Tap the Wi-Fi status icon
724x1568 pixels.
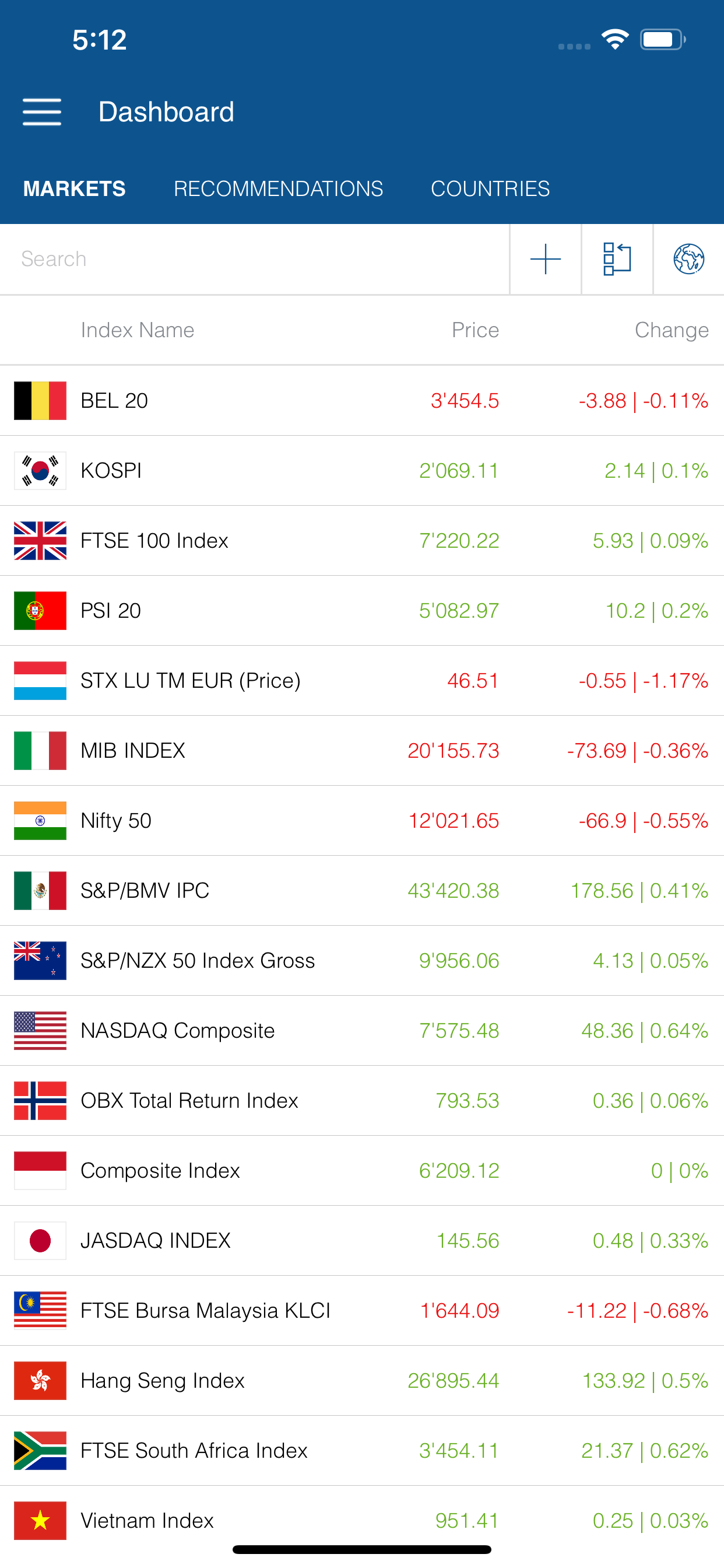tap(615, 40)
